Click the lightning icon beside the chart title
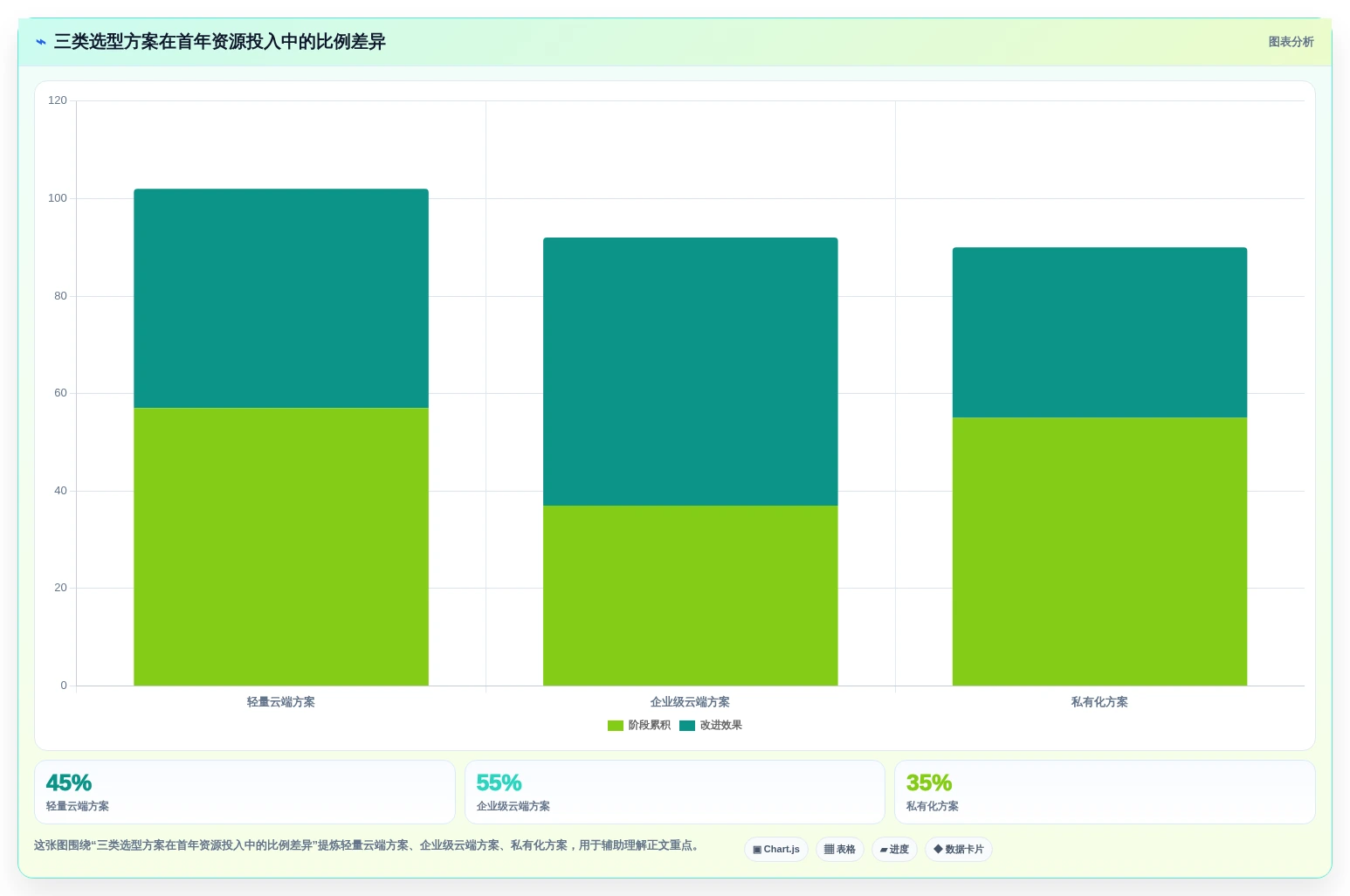The height and width of the screenshot is (896, 1350). pos(40,42)
